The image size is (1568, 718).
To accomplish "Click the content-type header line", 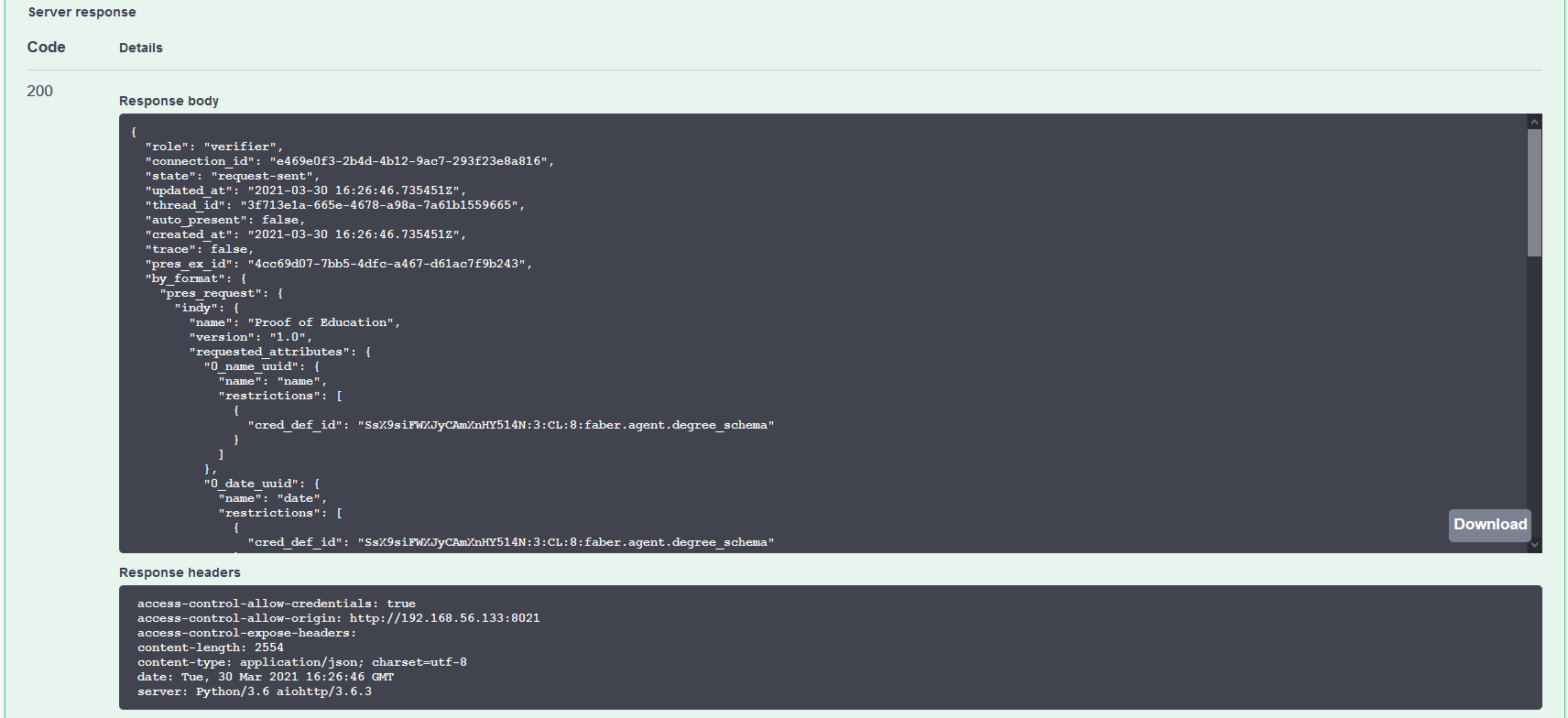I will coord(301,662).
